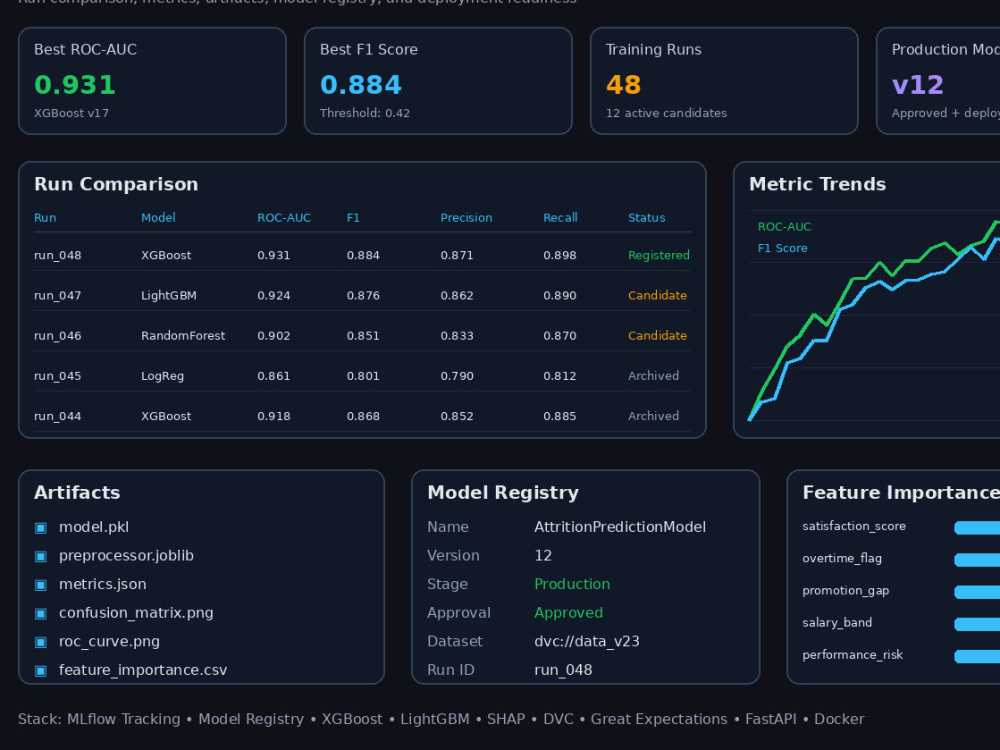Click the Approved approval value

pyautogui.click(x=568, y=613)
